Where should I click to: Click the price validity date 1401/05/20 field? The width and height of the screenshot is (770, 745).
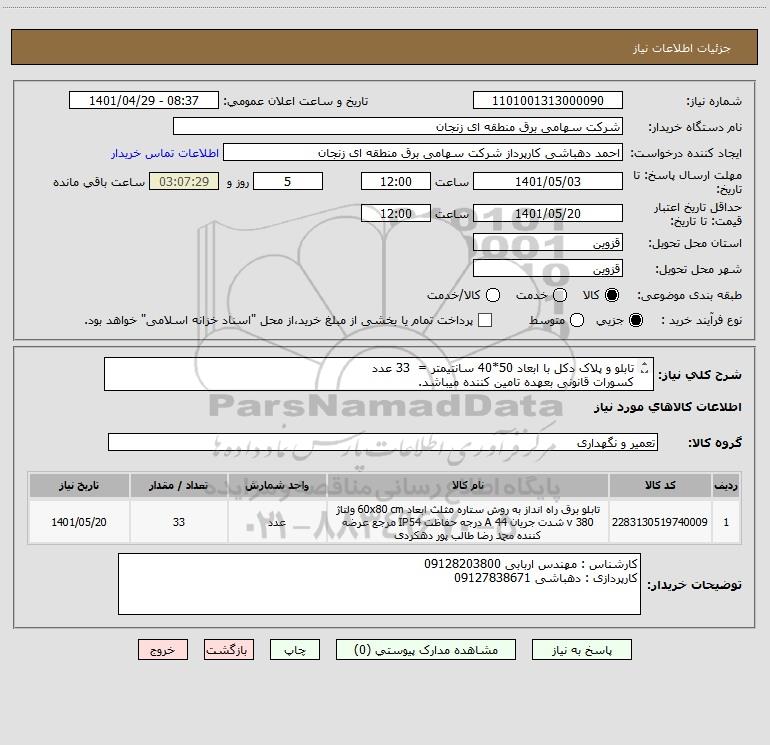pyautogui.click(x=548, y=214)
